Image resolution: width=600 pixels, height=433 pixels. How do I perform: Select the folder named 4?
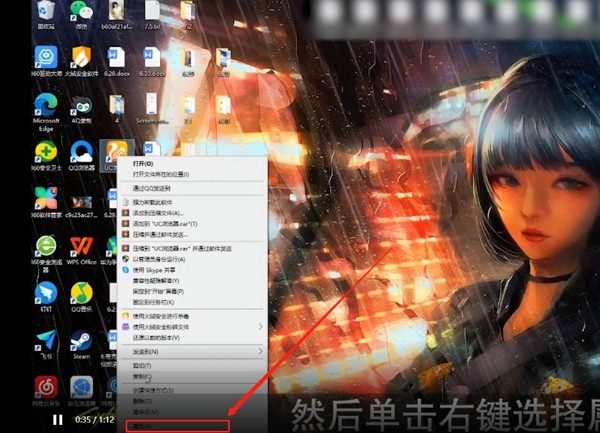(116, 109)
